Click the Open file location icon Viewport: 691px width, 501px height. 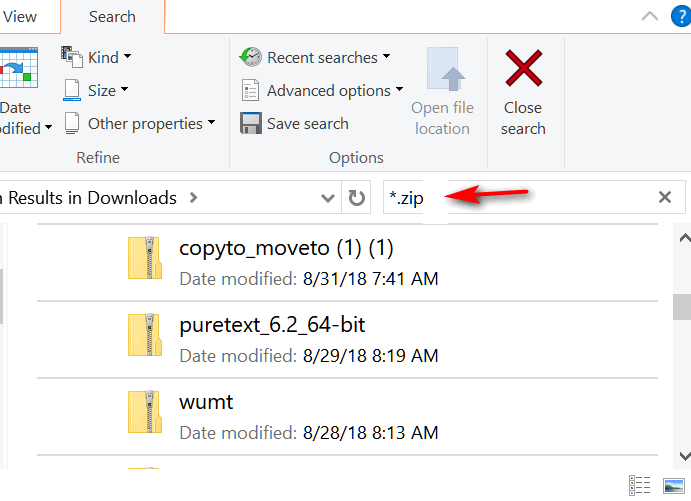446,69
